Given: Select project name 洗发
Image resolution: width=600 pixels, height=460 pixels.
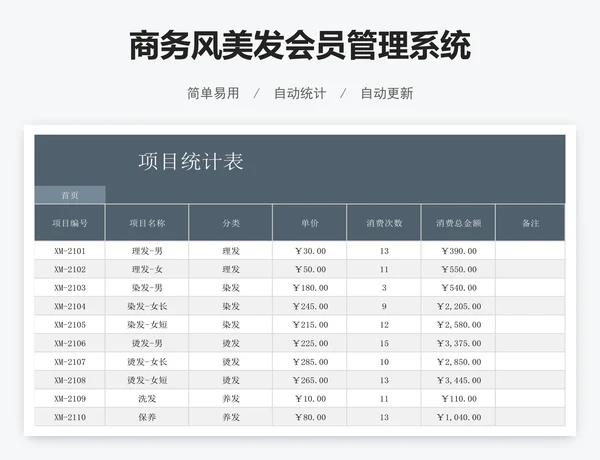Looking at the screenshot, I should pos(147,399).
